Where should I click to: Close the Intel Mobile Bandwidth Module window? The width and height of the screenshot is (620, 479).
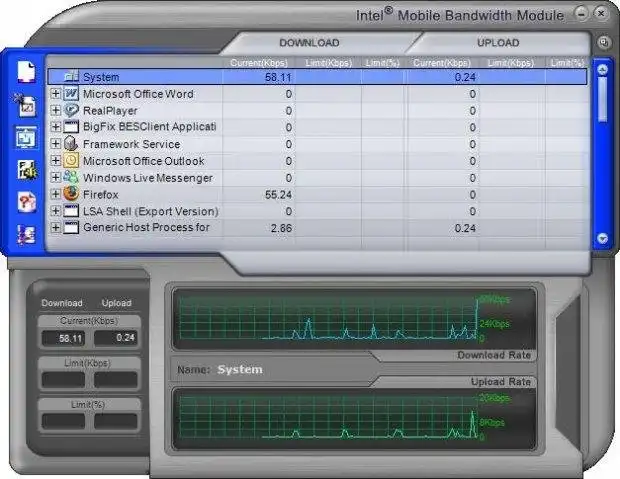pos(601,14)
